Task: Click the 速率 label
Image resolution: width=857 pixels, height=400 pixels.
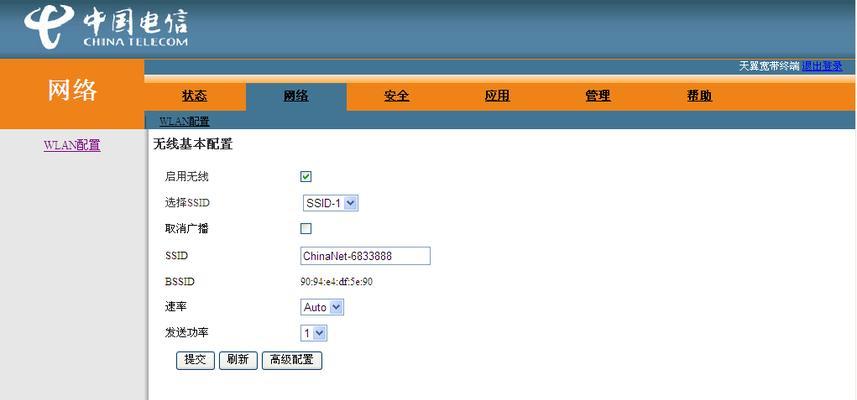Action: pyautogui.click(x=175, y=307)
